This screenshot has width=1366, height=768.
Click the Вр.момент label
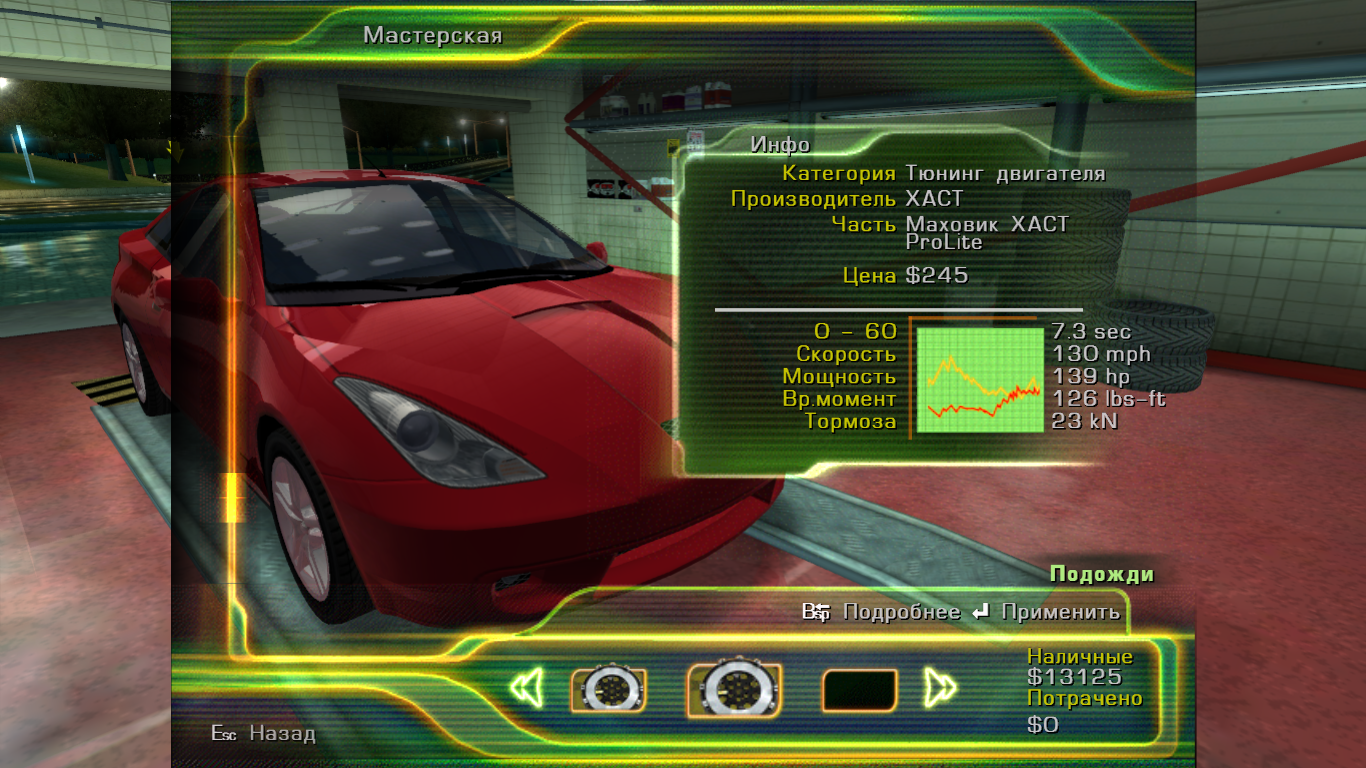(x=839, y=399)
